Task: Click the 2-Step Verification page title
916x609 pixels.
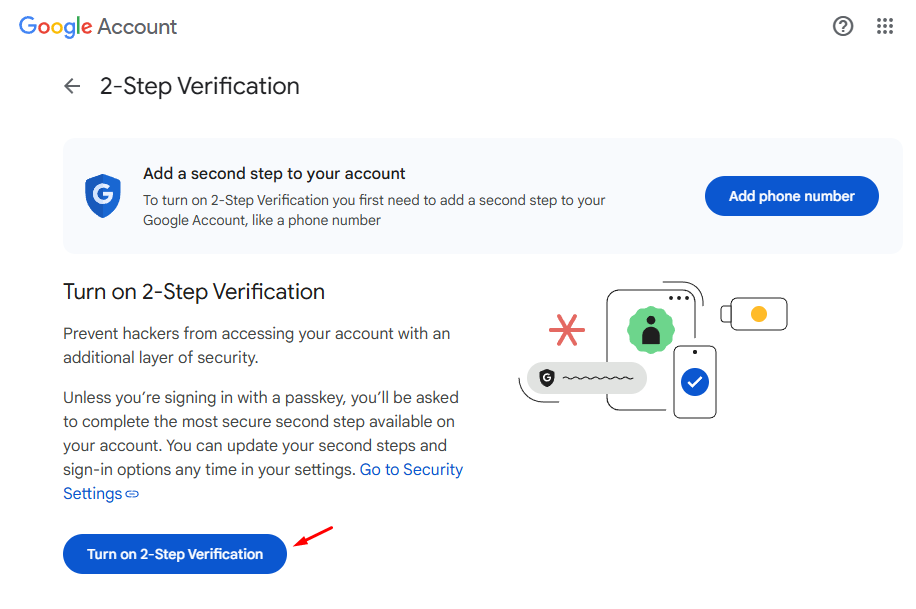Action: coord(200,86)
